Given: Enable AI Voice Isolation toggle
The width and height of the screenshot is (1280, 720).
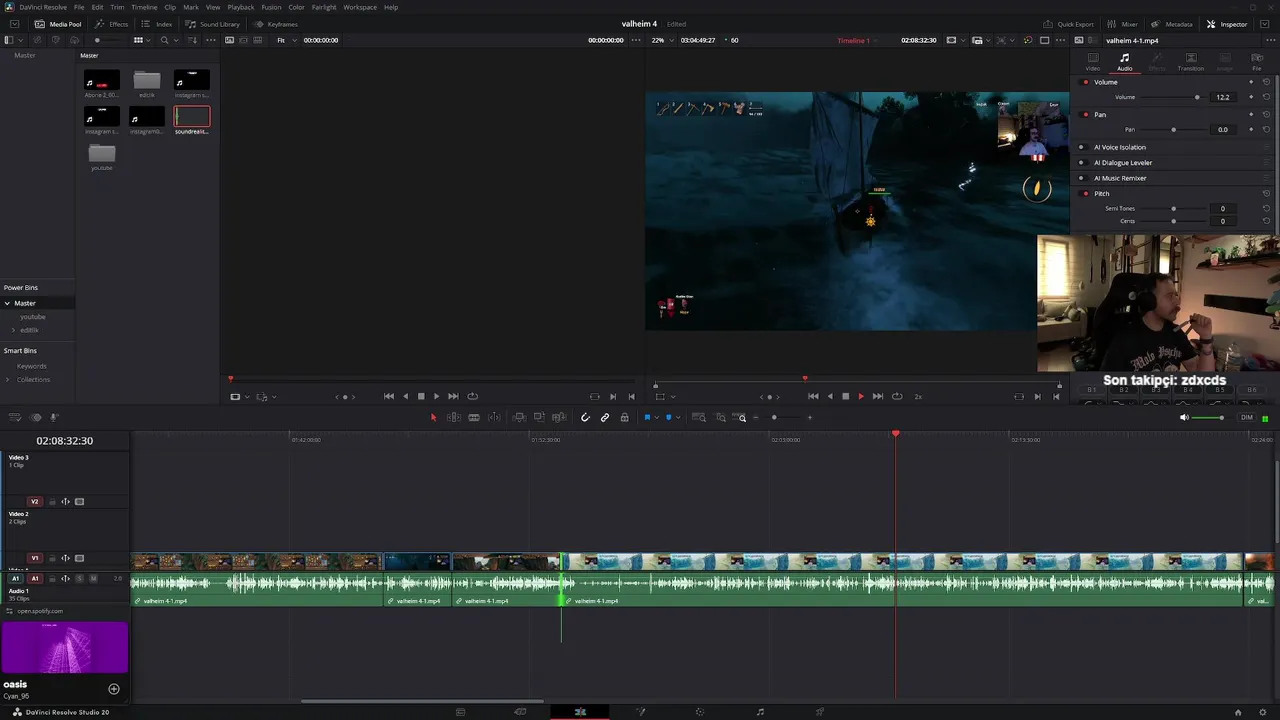Looking at the screenshot, I should [1081, 147].
